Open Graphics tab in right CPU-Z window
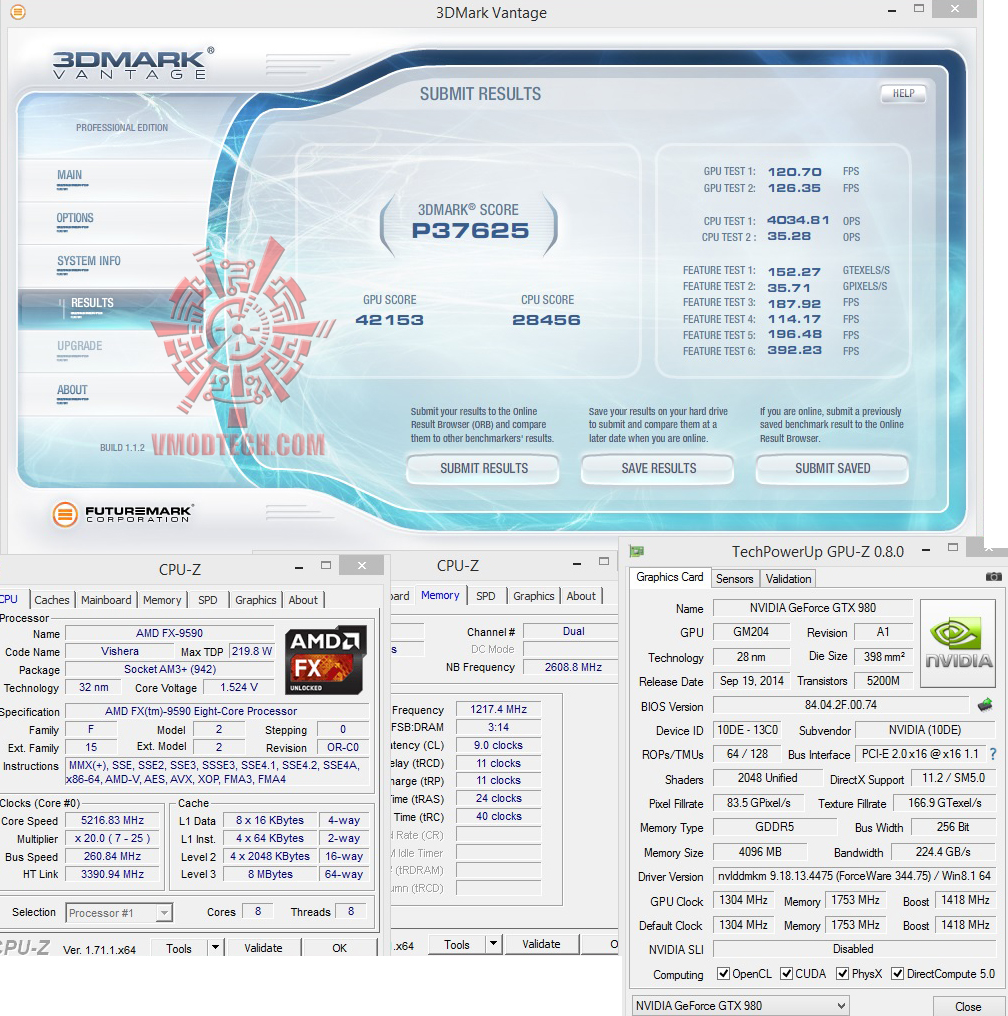 [534, 596]
